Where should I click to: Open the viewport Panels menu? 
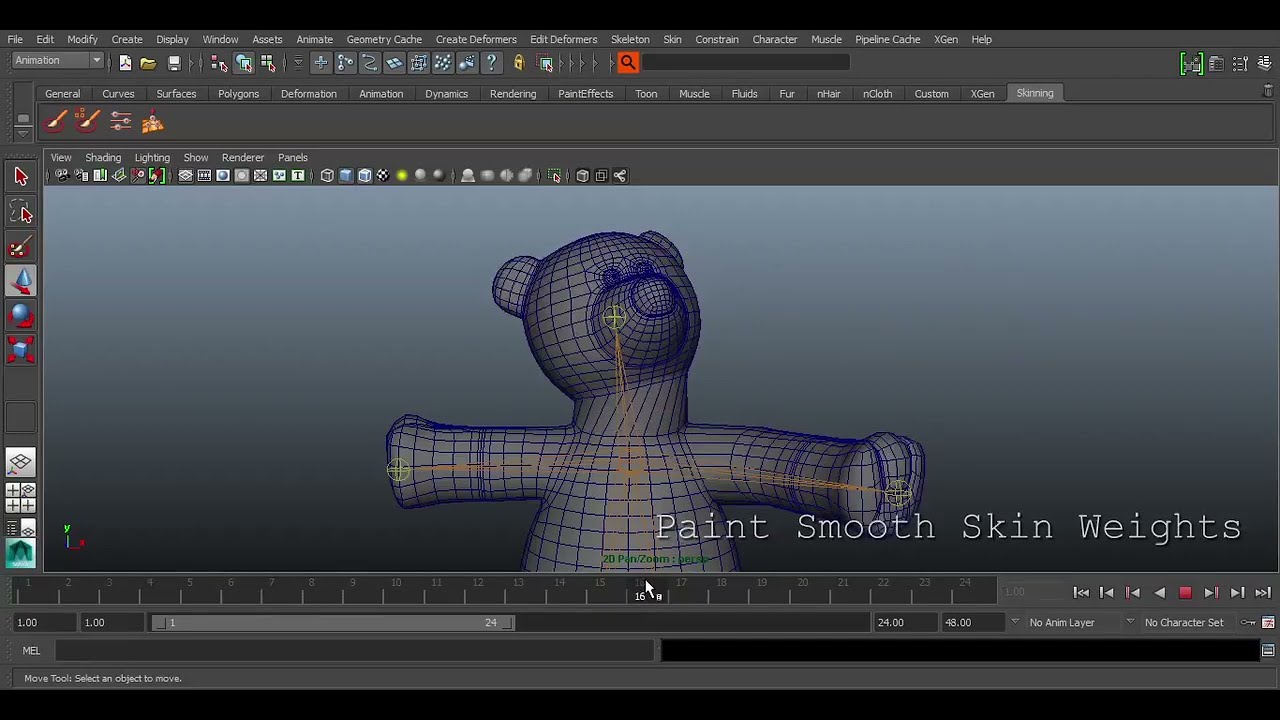point(292,157)
